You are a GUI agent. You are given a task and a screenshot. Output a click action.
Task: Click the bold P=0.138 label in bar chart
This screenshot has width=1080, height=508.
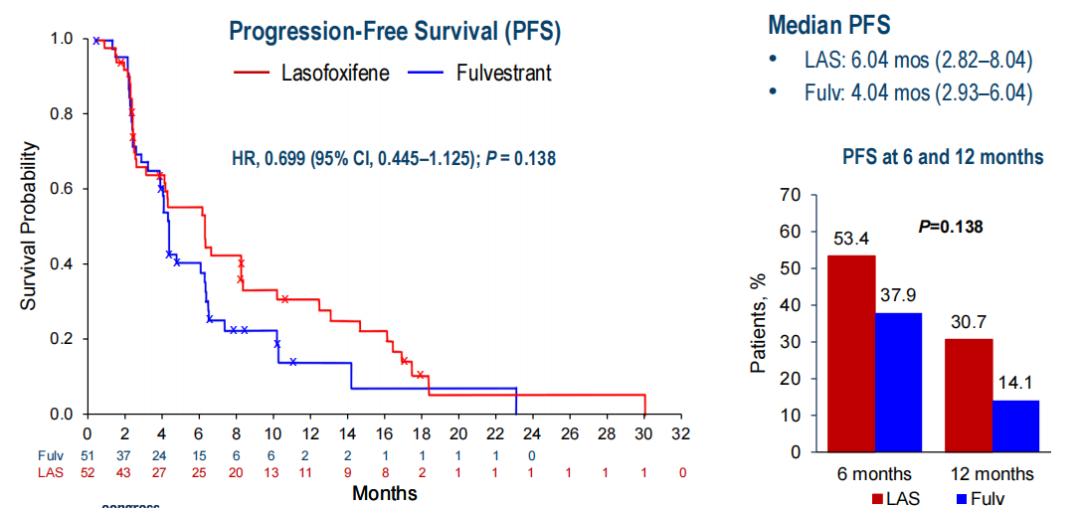click(950, 227)
